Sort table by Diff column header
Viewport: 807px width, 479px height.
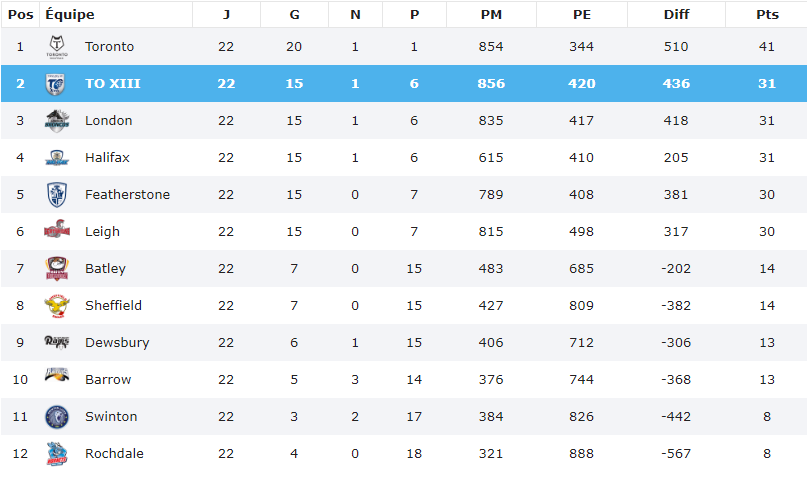(676, 15)
